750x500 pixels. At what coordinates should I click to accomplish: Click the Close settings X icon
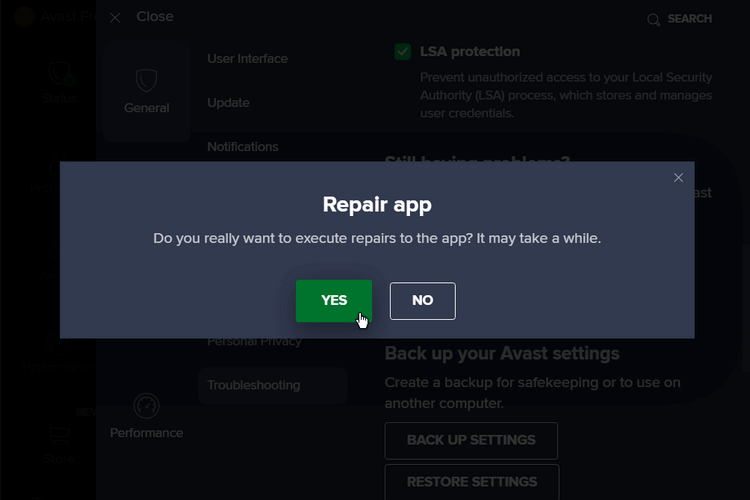[x=115, y=18]
